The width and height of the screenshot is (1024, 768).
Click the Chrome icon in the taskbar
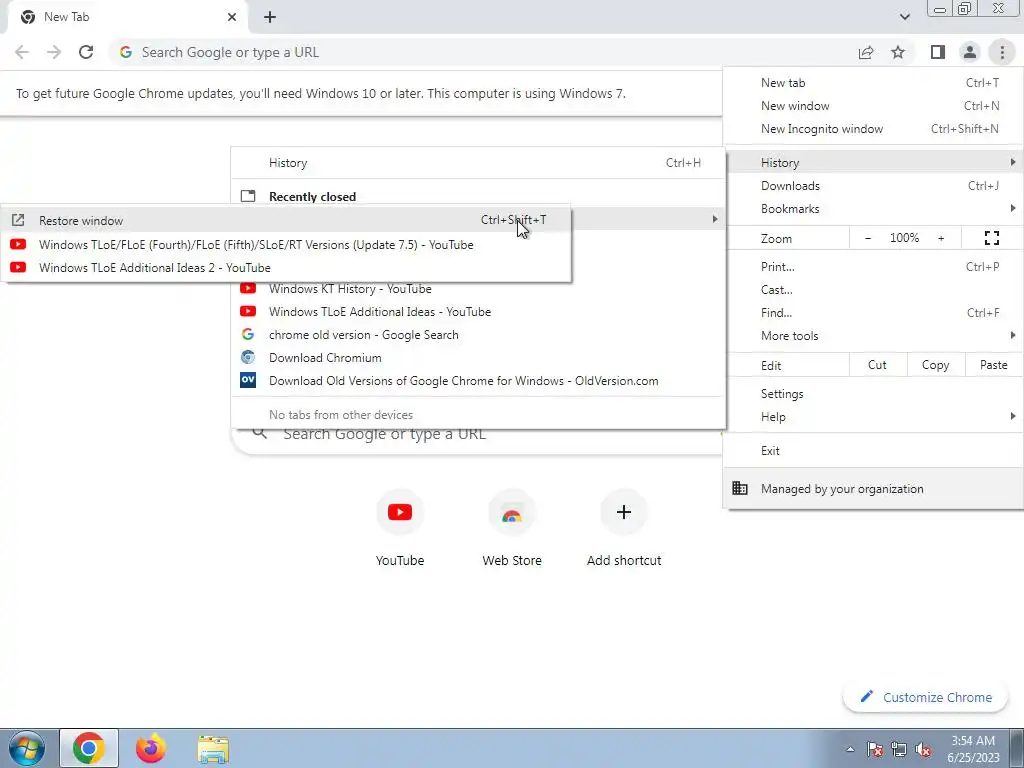pos(89,748)
